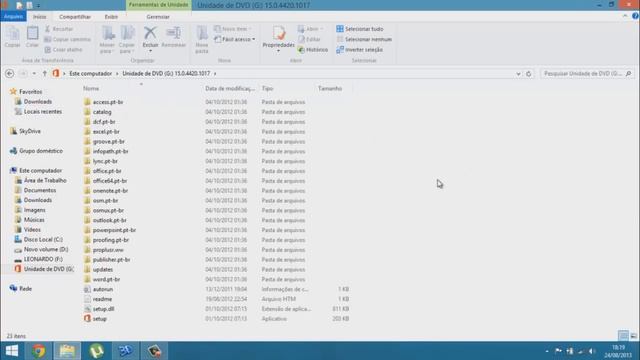
Task: Click the Inverter seleção option
Action: pyautogui.click(x=360, y=49)
